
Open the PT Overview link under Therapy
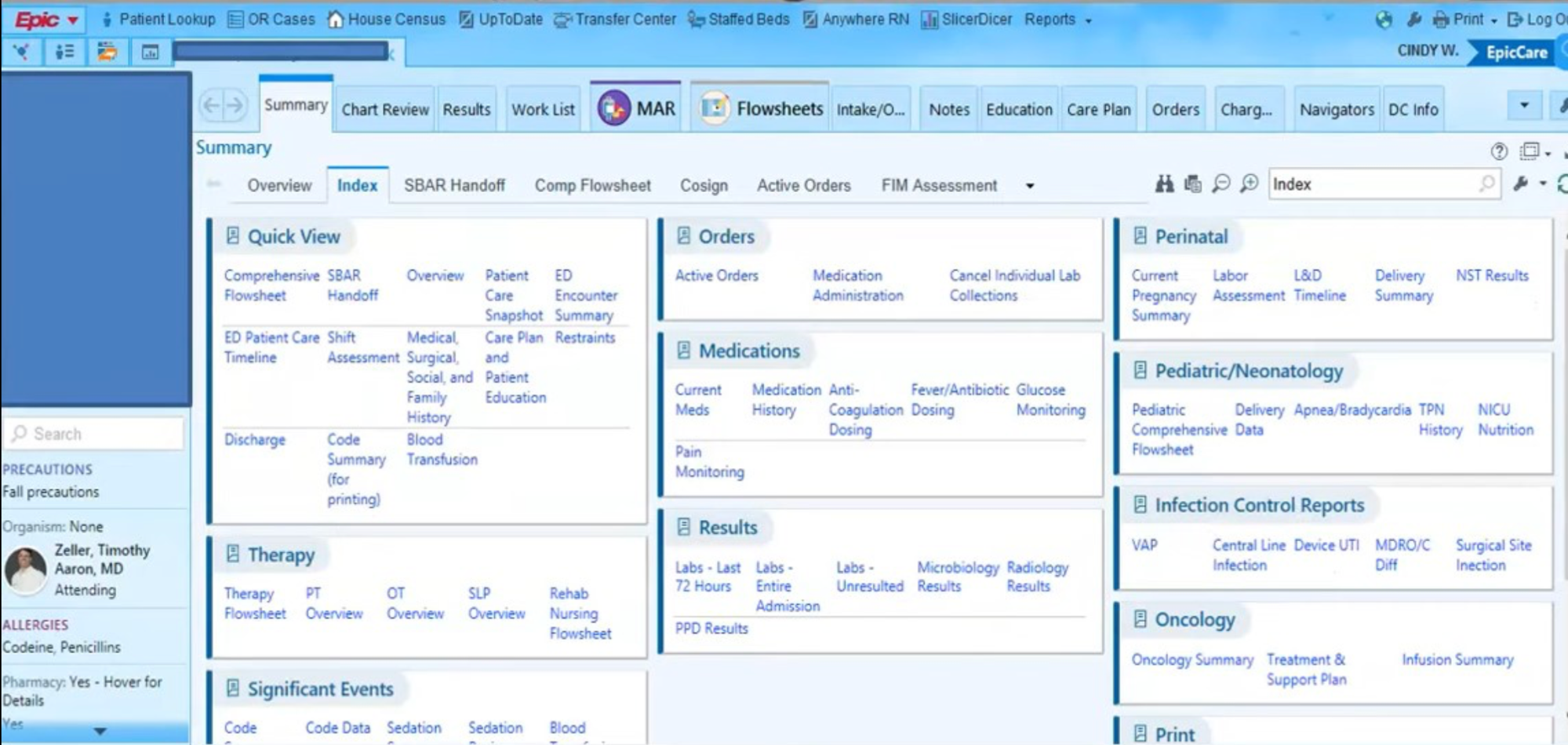click(334, 604)
